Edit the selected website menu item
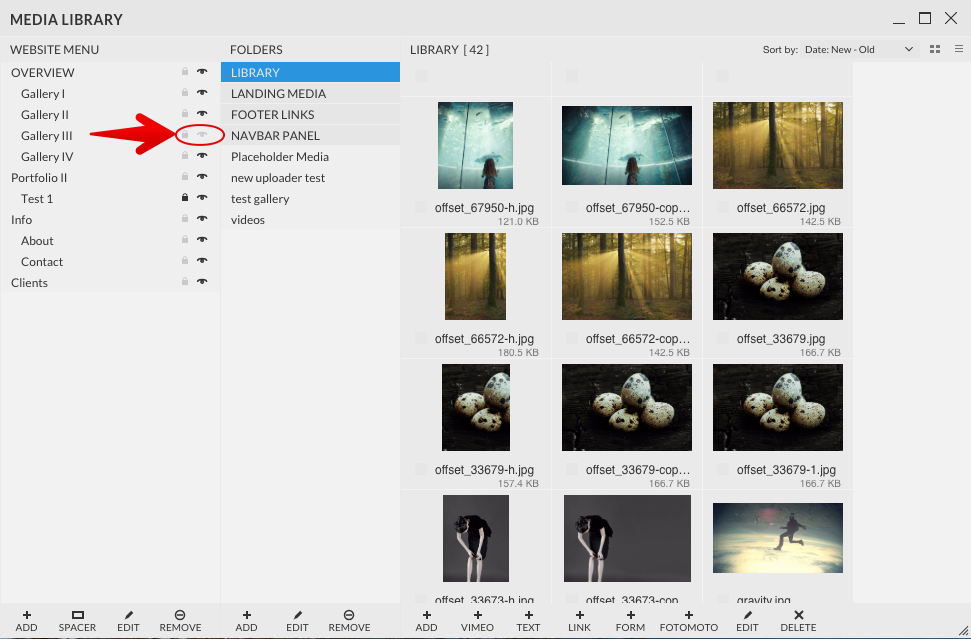This screenshot has width=971, height=639. (128, 621)
